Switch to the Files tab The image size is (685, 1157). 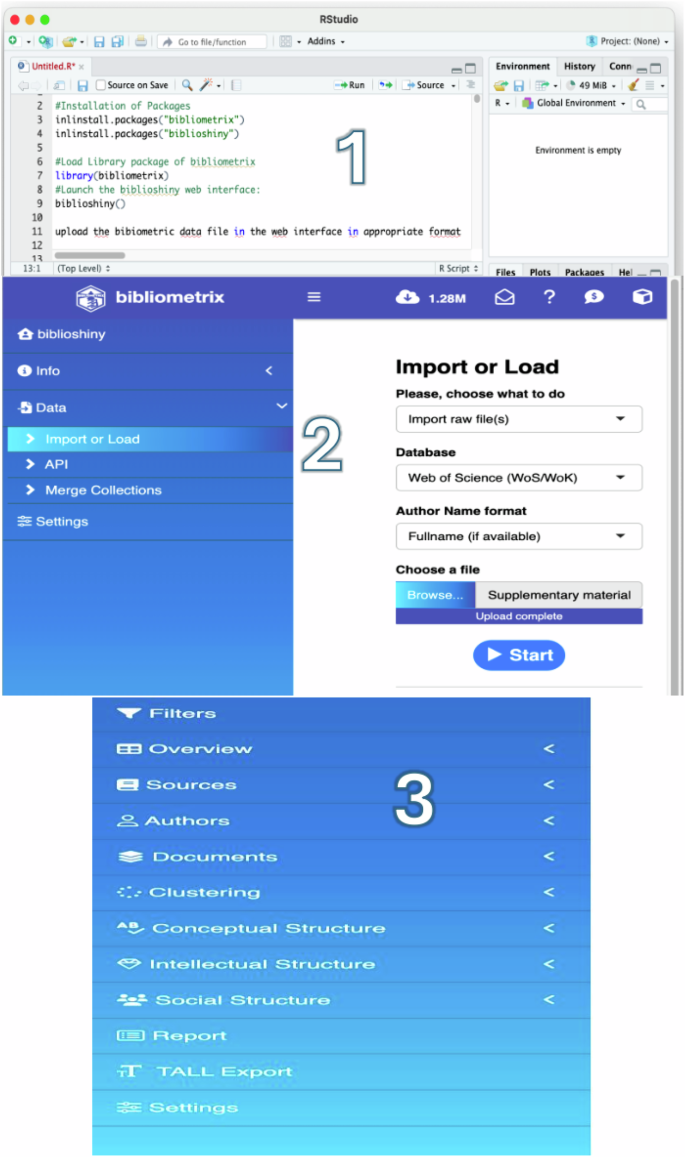(506, 272)
